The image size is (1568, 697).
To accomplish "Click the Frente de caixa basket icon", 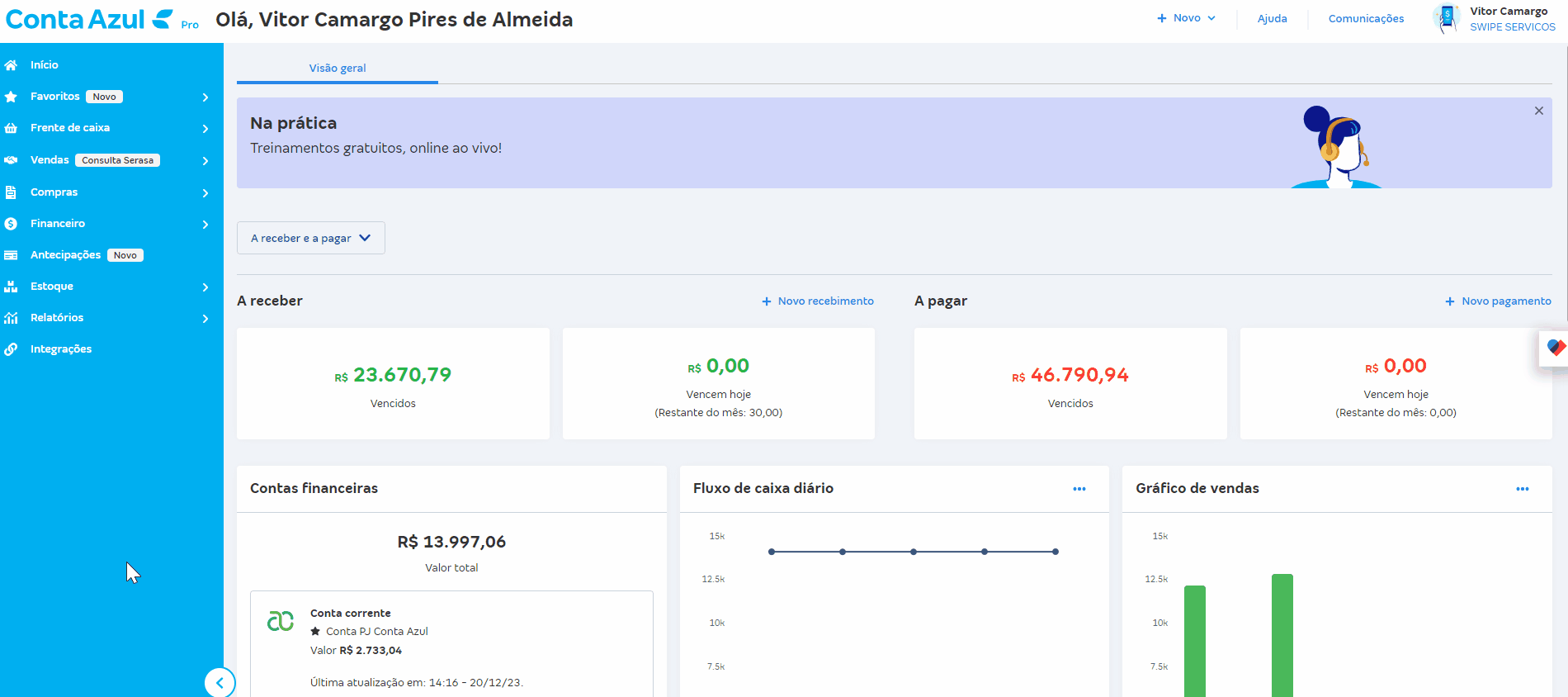I will [x=11, y=128].
